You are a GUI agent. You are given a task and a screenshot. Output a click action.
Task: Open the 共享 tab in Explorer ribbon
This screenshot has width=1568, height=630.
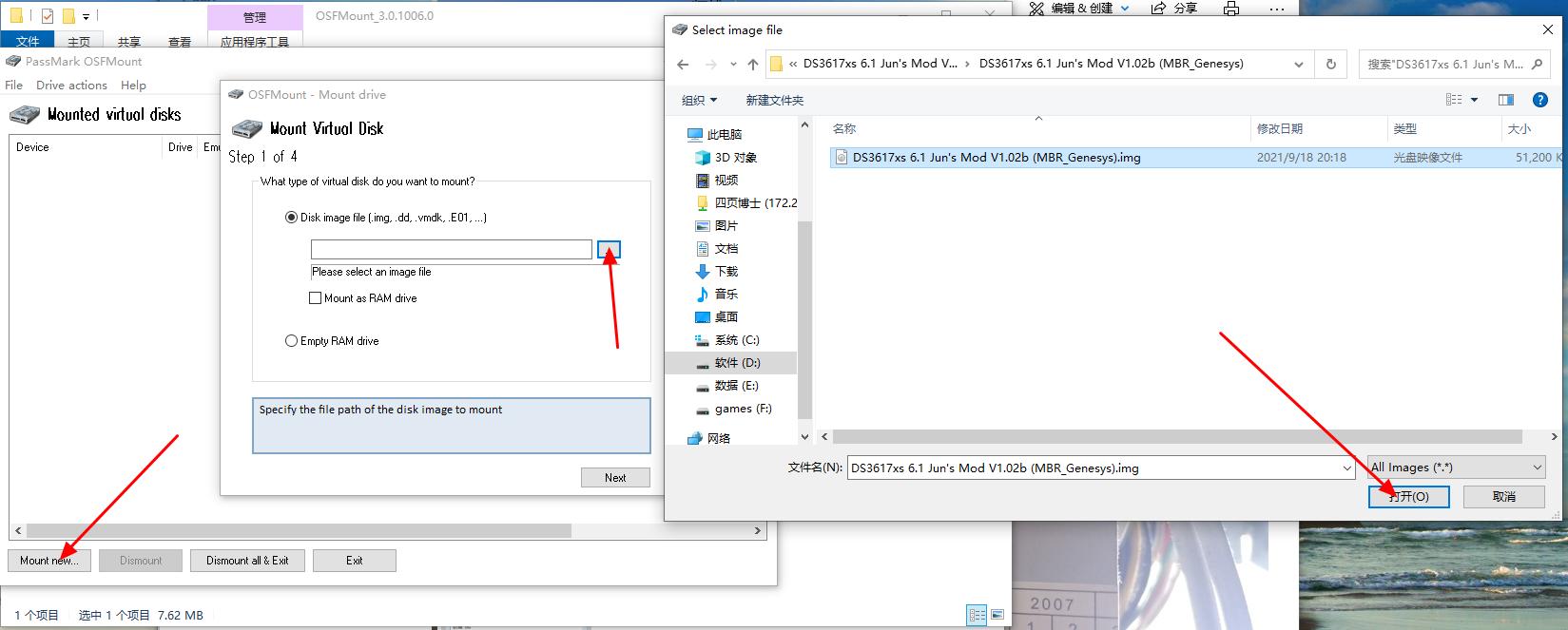coord(129,41)
